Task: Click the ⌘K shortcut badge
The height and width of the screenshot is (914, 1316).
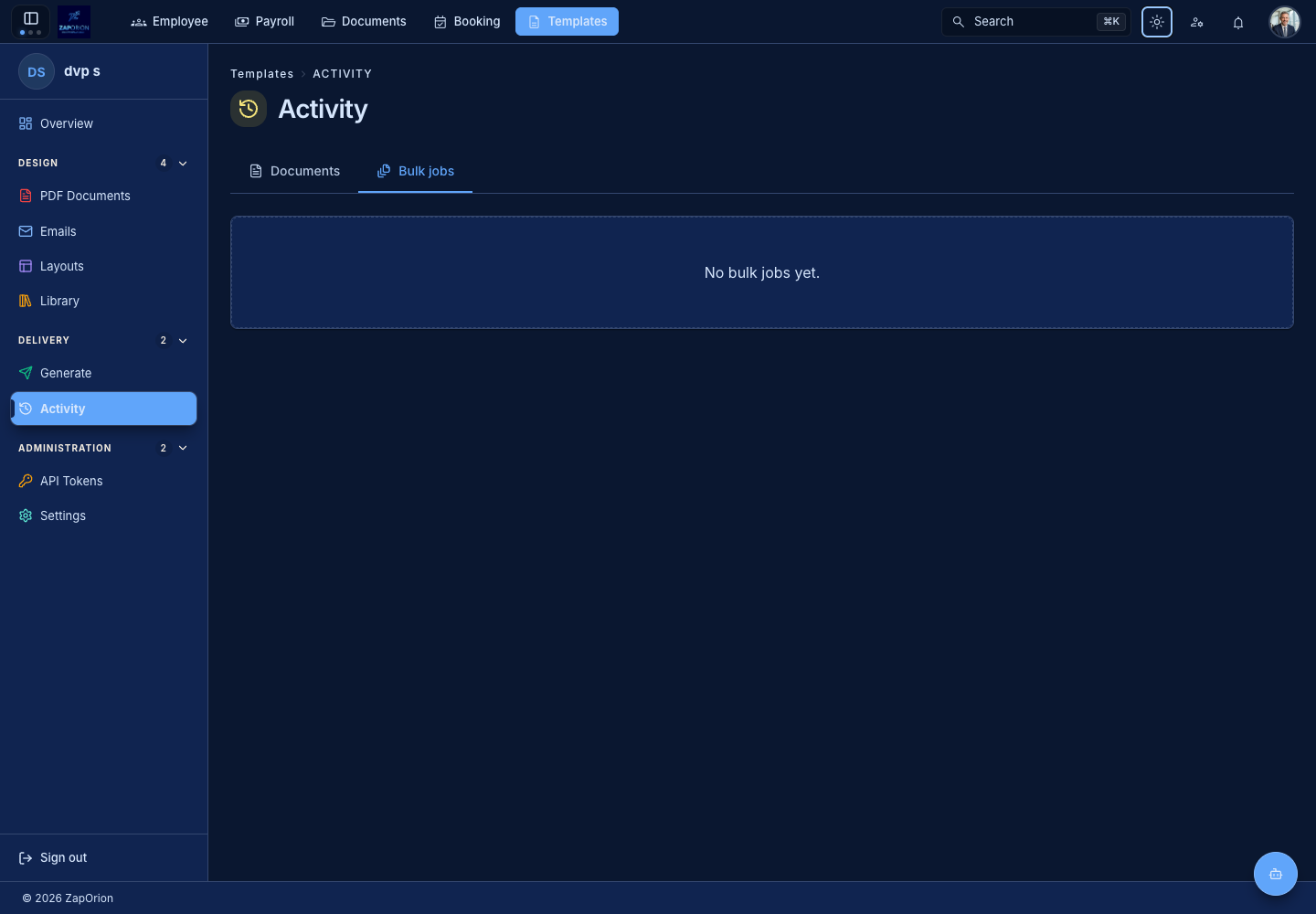Action: 1111,21
